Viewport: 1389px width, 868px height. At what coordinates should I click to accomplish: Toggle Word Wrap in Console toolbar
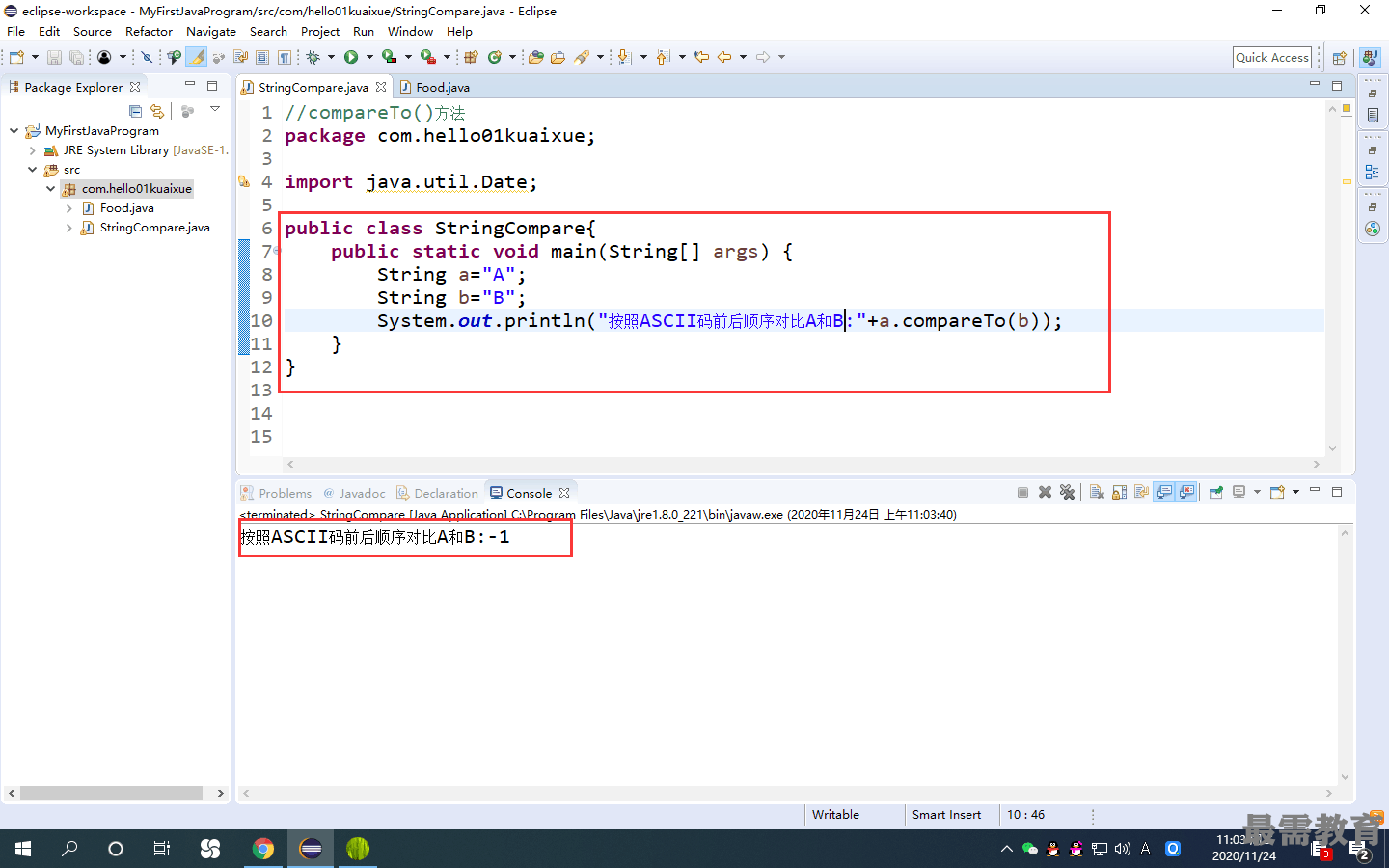pos(1141,492)
